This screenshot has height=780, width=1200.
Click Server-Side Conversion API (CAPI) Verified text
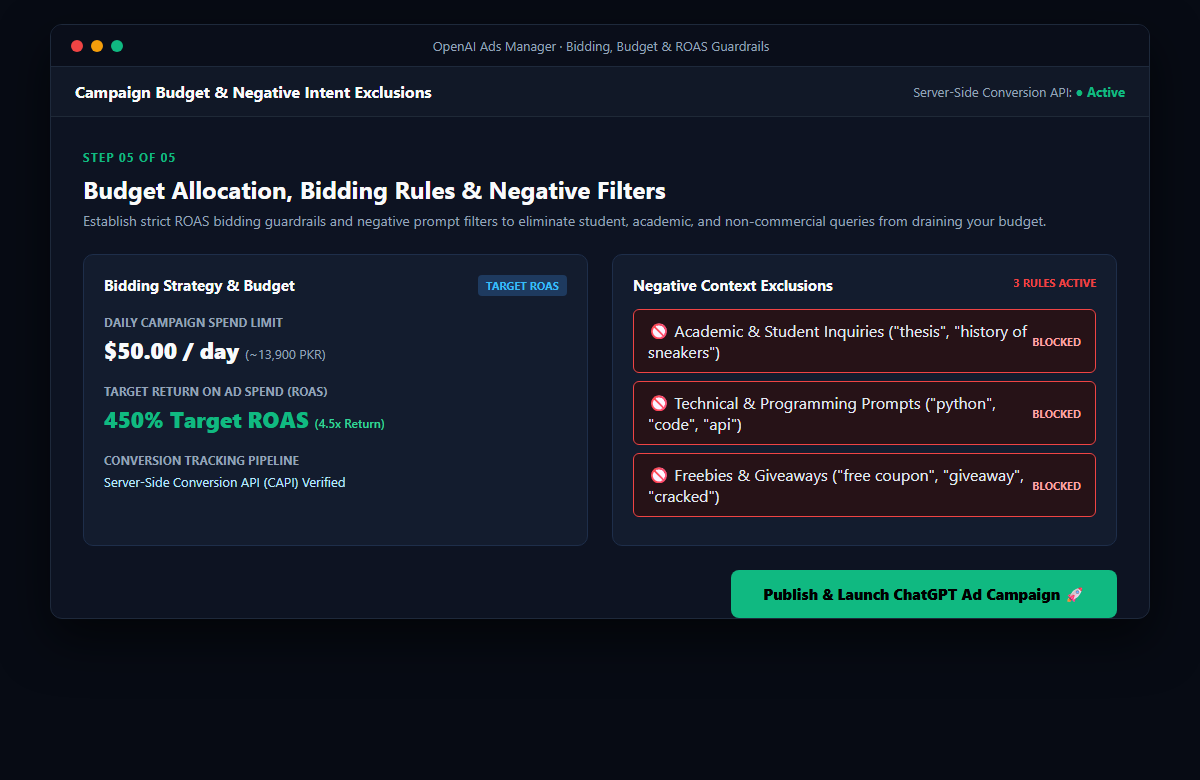click(x=224, y=482)
